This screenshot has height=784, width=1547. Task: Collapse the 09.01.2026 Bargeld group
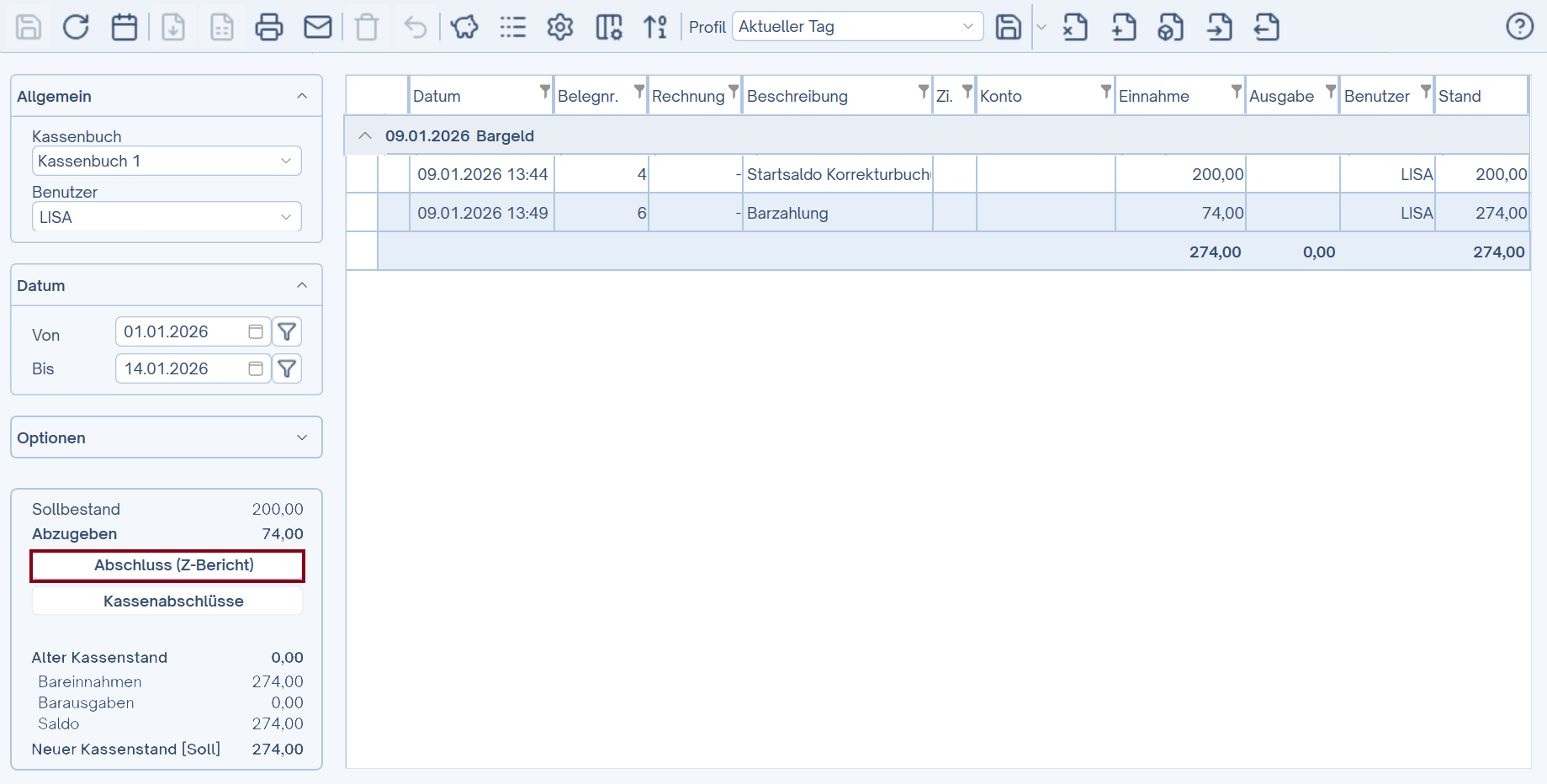click(365, 136)
